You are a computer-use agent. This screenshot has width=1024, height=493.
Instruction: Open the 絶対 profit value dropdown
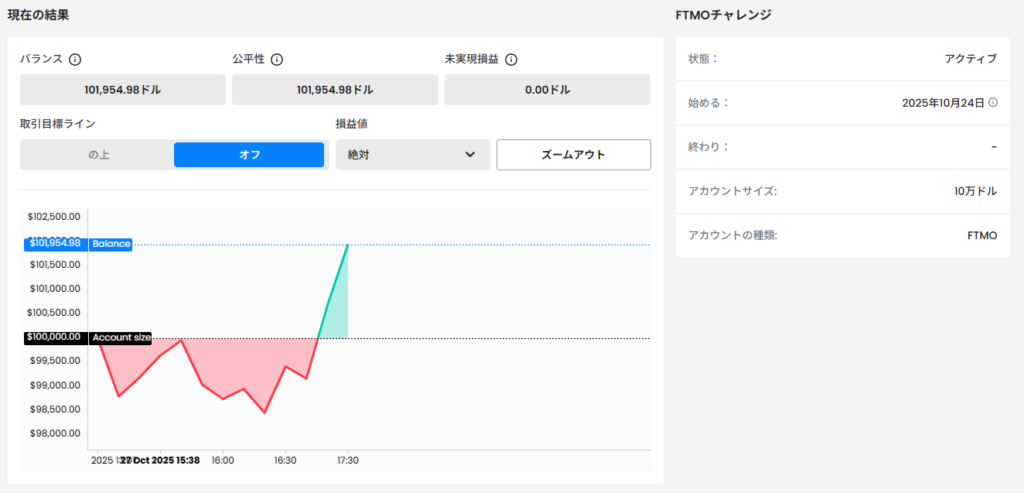pyautogui.click(x=412, y=155)
